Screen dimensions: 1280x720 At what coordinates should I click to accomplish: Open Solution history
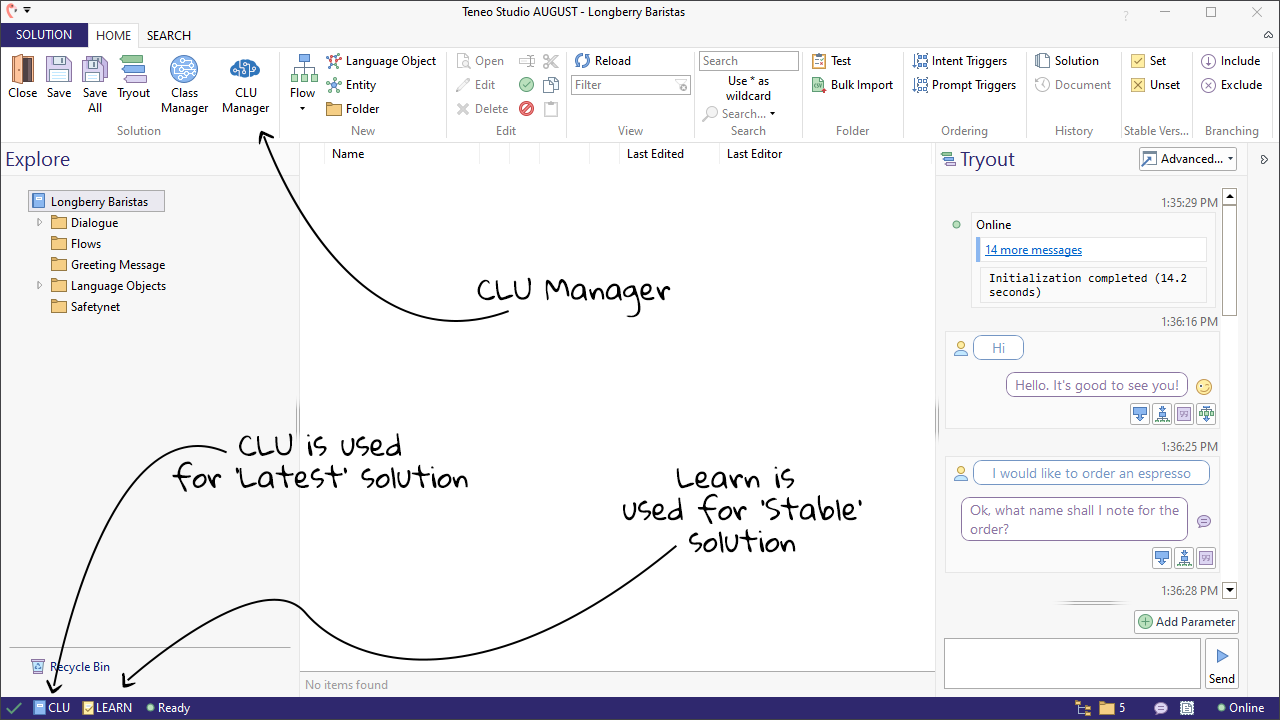[1066, 61]
